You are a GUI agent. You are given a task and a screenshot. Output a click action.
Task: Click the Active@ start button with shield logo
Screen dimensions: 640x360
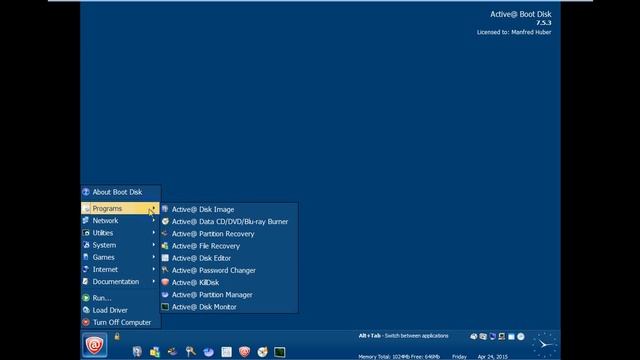tap(95, 345)
